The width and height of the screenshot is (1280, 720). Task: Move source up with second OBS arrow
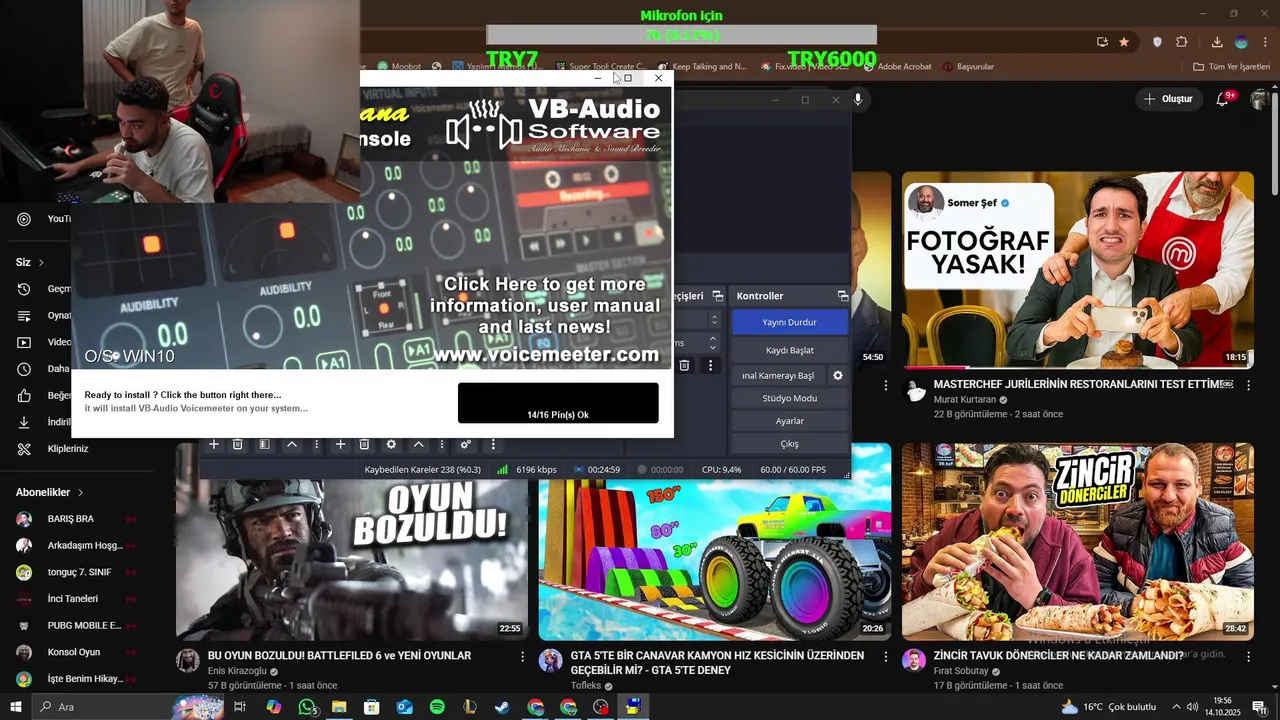pyautogui.click(x=418, y=444)
